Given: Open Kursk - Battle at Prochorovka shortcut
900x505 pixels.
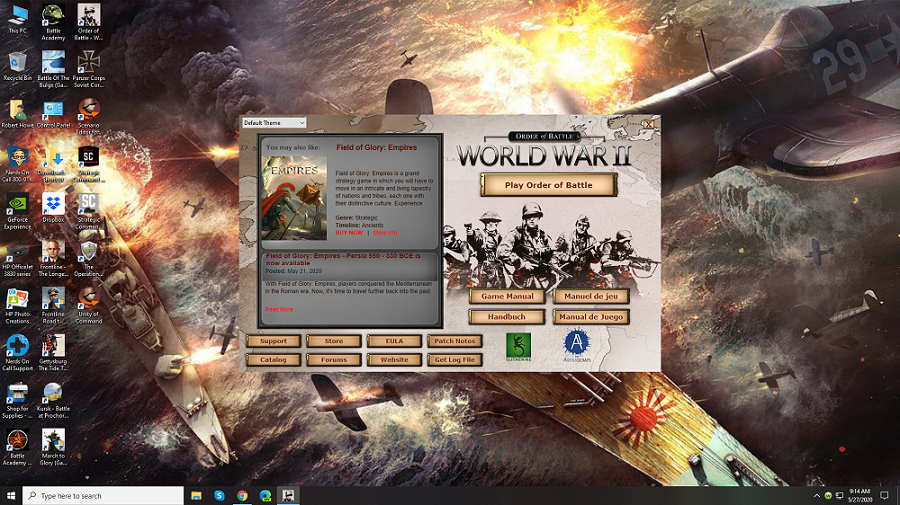Looking at the screenshot, I should click(53, 401).
